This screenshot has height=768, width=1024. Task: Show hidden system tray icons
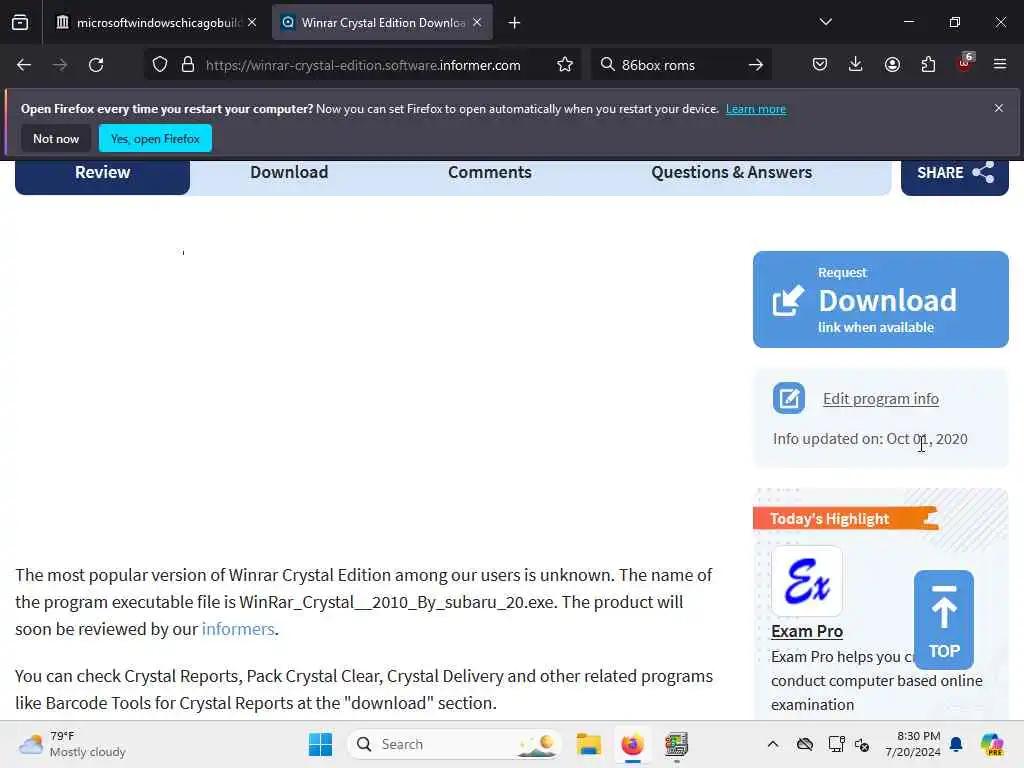tap(773, 744)
